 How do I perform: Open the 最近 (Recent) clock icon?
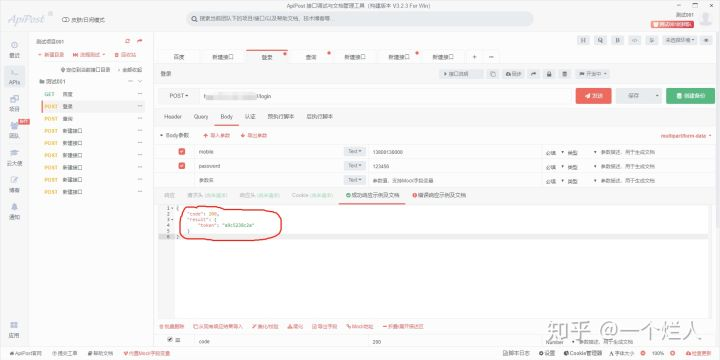[x=15, y=50]
